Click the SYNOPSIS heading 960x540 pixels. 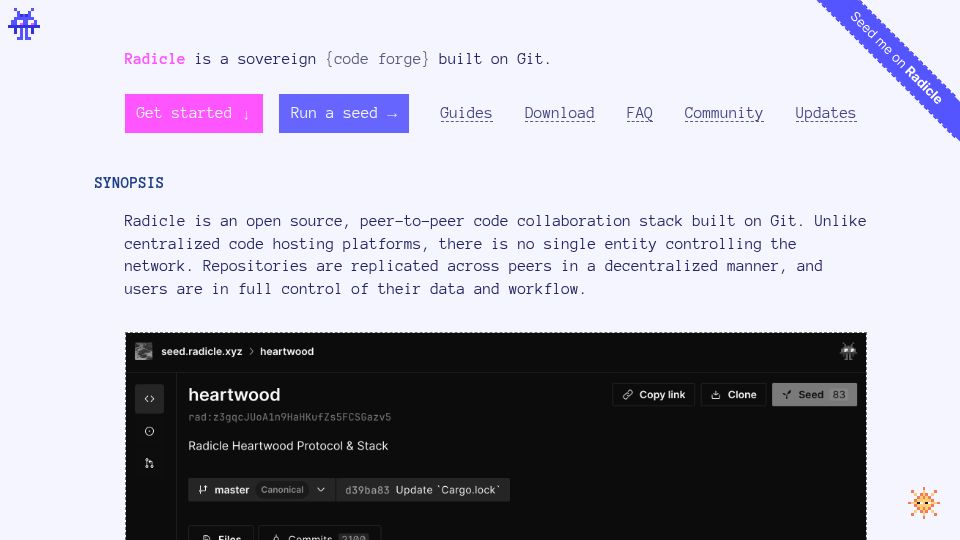pos(129,182)
